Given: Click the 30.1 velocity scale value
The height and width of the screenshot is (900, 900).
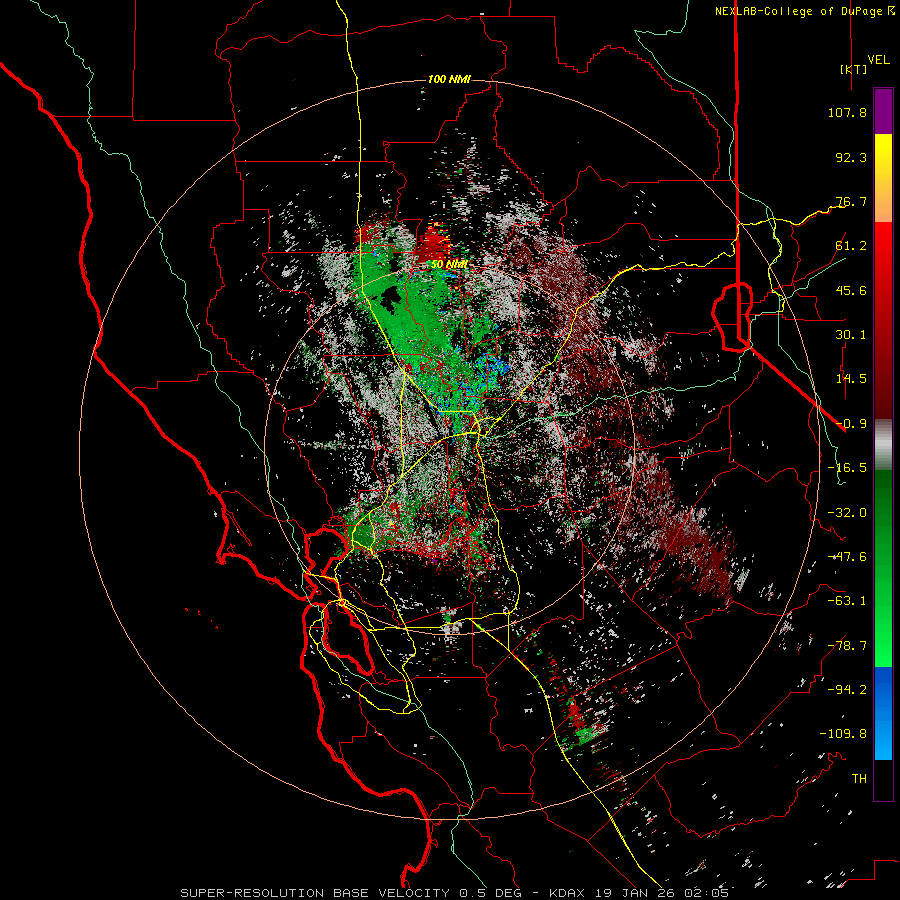Looking at the screenshot, I should pyautogui.click(x=851, y=335).
